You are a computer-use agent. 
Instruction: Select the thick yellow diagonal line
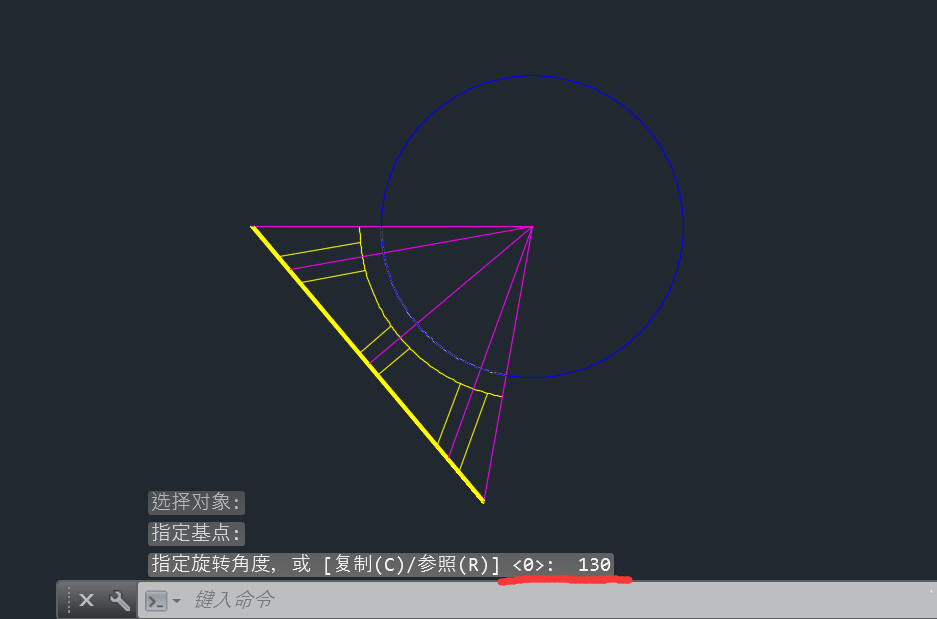368,364
